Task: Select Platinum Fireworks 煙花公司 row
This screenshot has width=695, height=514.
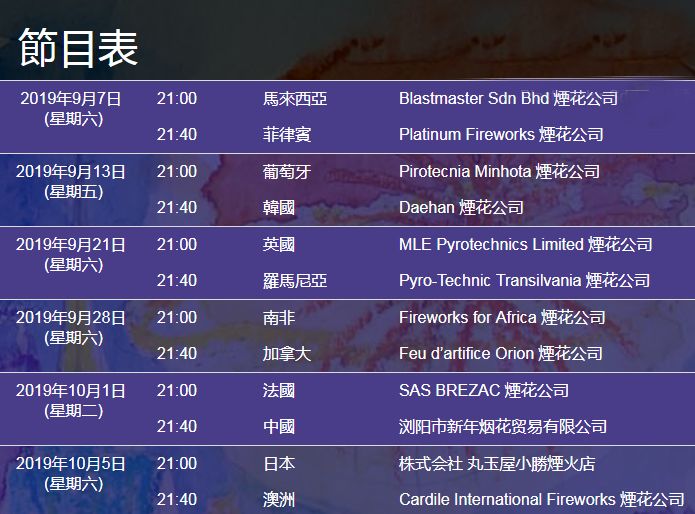Action: pos(501,134)
